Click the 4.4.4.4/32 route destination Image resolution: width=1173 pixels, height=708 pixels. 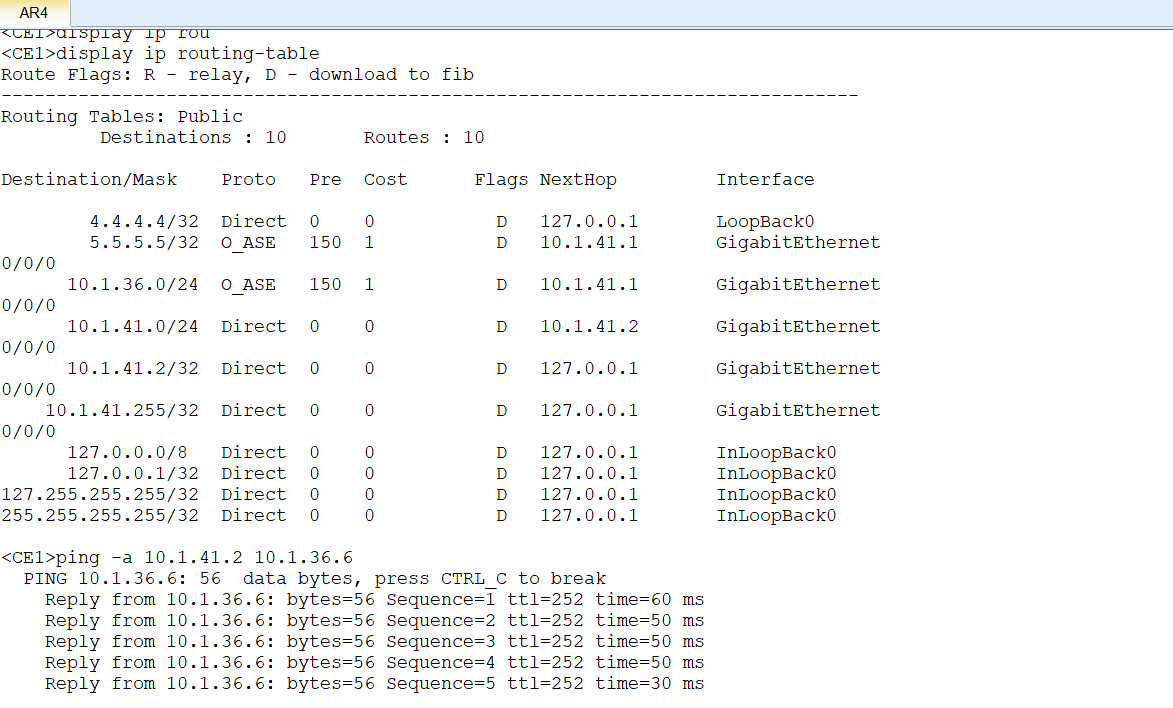(144, 222)
